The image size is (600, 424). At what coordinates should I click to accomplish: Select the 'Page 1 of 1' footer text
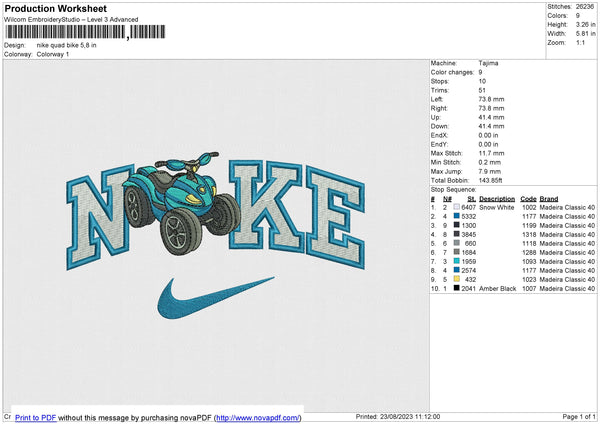(x=579, y=416)
